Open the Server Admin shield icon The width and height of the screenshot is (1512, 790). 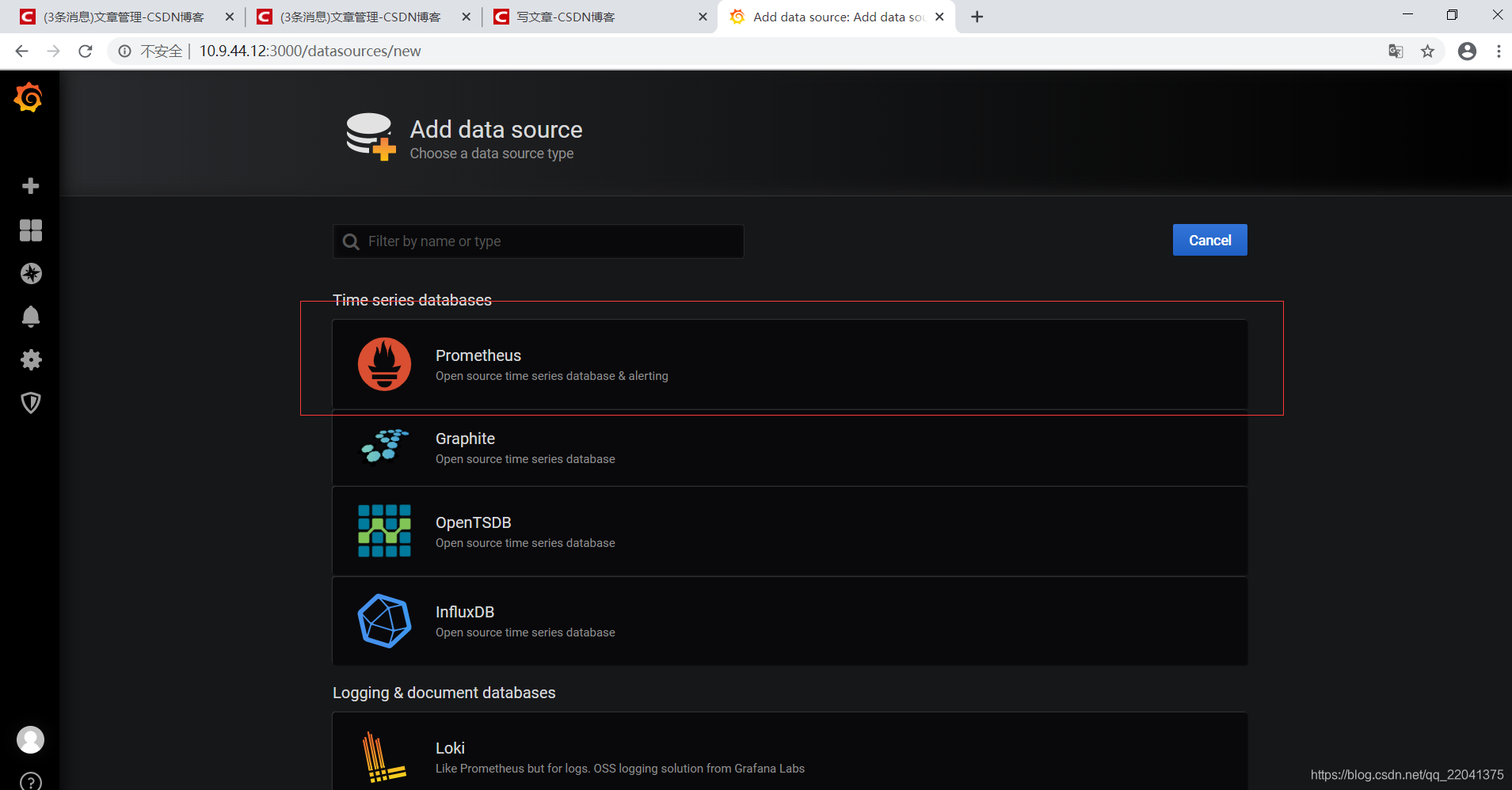(31, 403)
